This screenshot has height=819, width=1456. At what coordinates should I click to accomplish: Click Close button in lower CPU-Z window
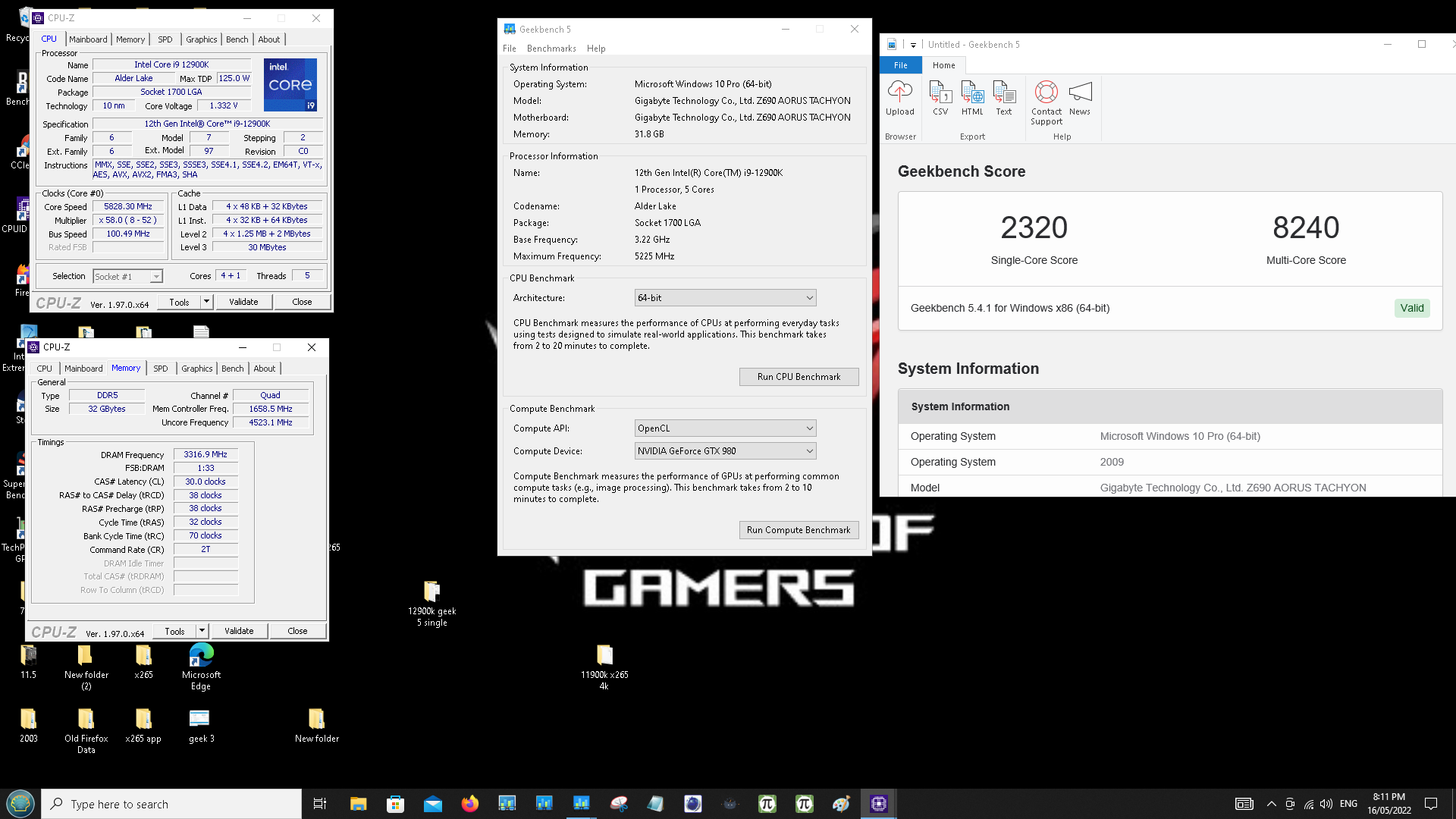click(297, 631)
